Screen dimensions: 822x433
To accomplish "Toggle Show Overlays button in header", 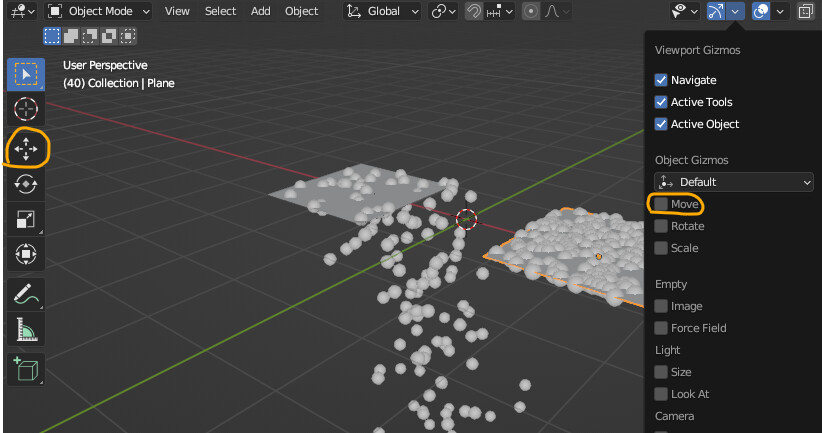I will [761, 11].
